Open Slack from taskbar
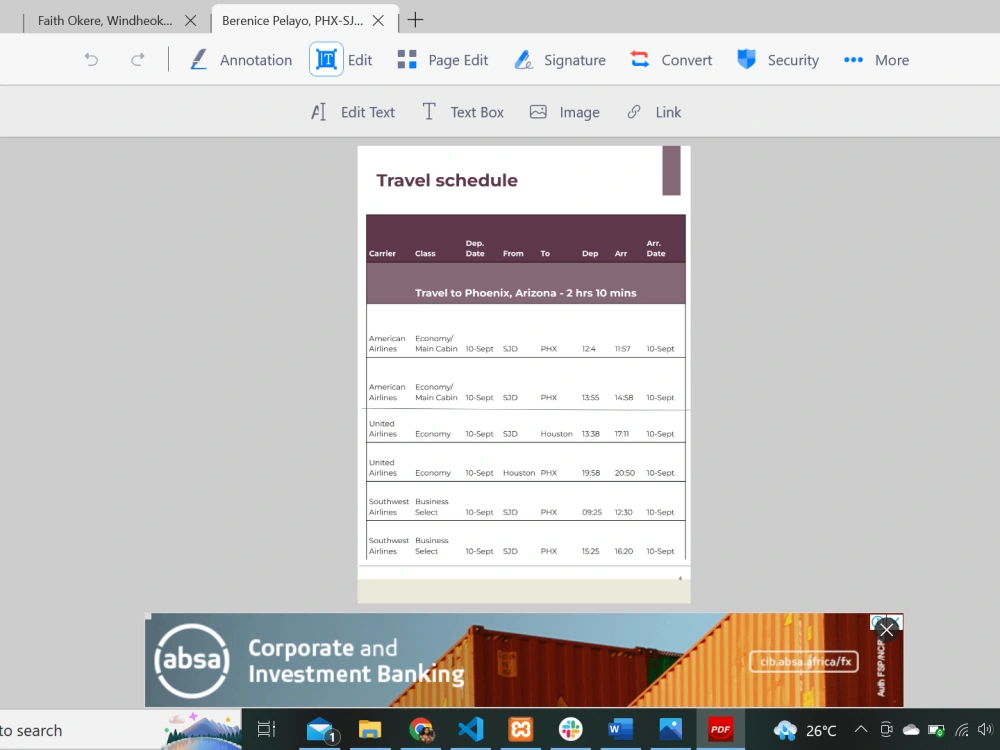The image size is (1000, 750). (x=570, y=729)
